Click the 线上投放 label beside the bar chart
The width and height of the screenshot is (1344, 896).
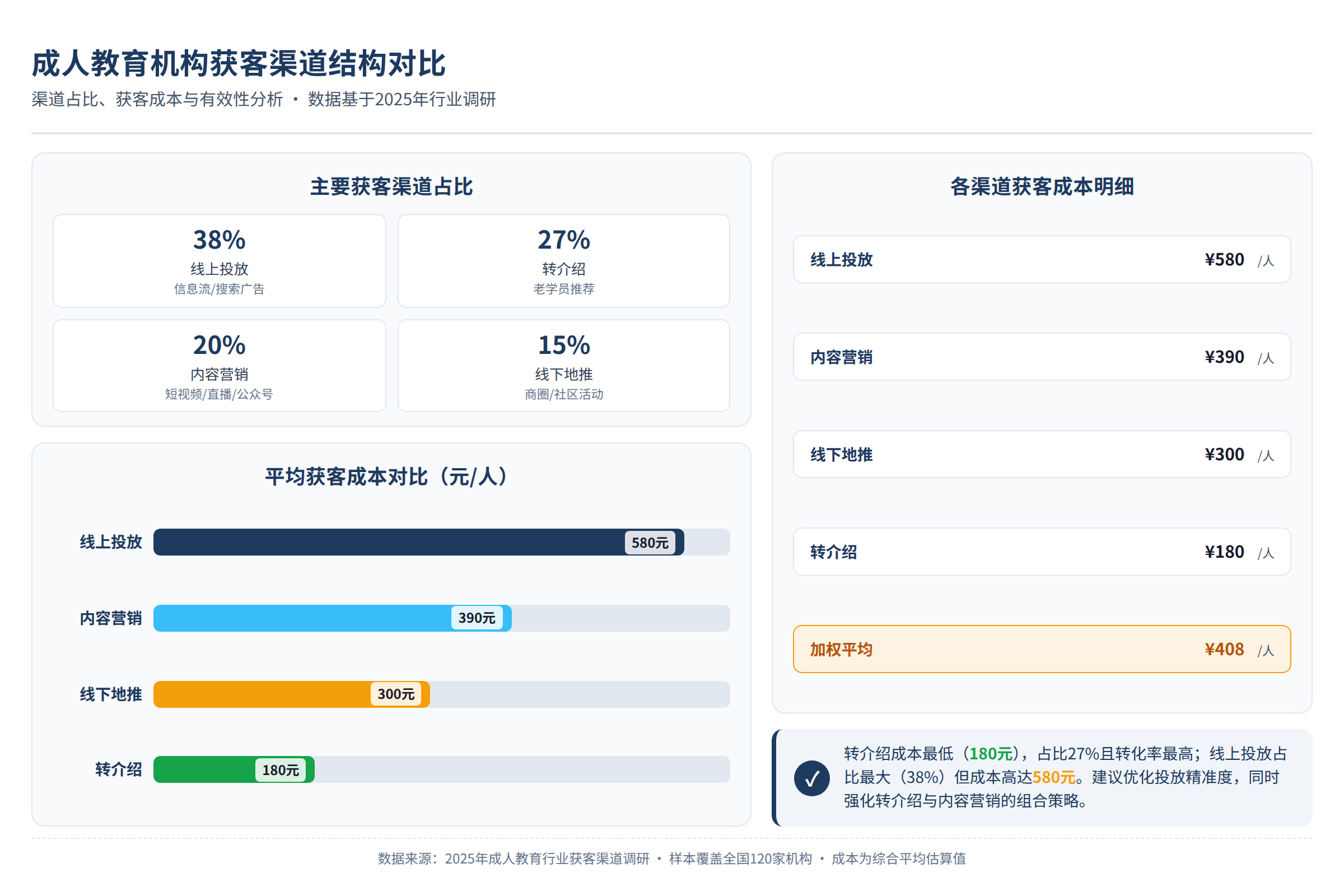(111, 542)
